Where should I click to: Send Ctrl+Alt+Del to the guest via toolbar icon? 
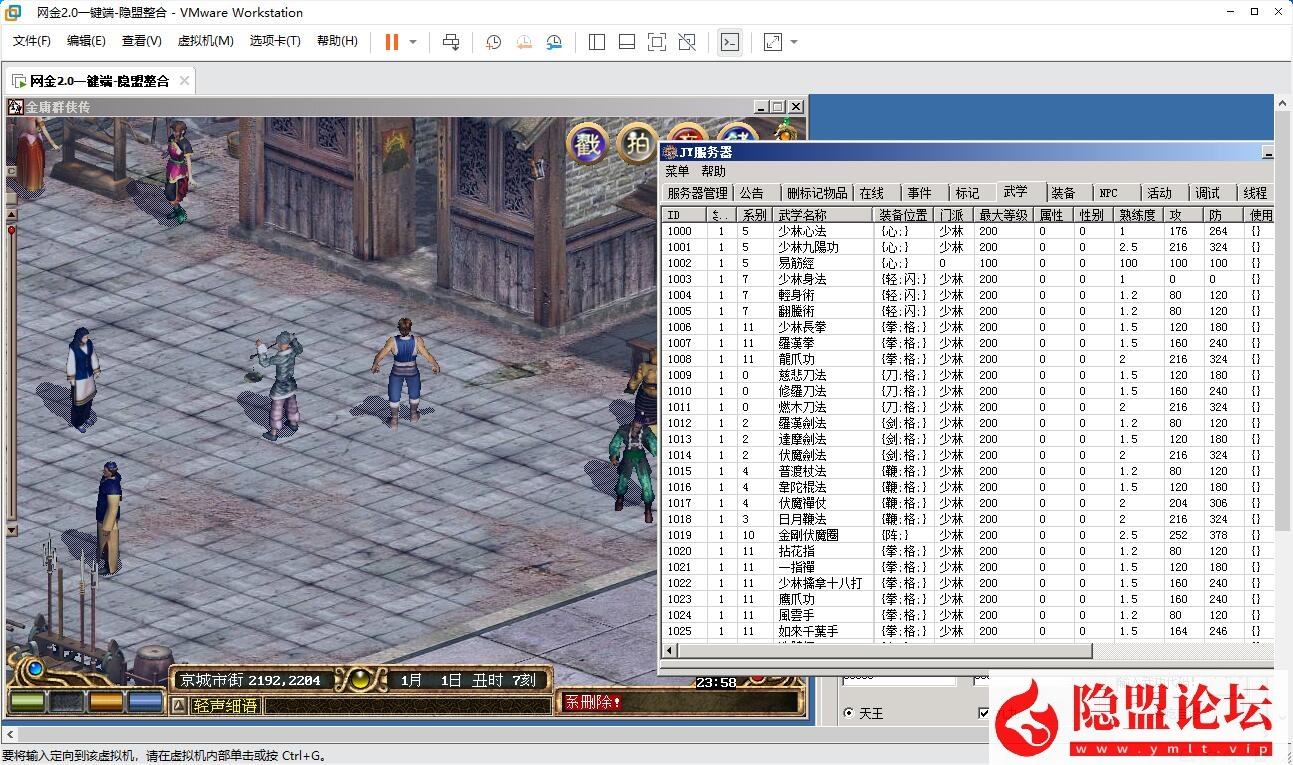point(451,42)
